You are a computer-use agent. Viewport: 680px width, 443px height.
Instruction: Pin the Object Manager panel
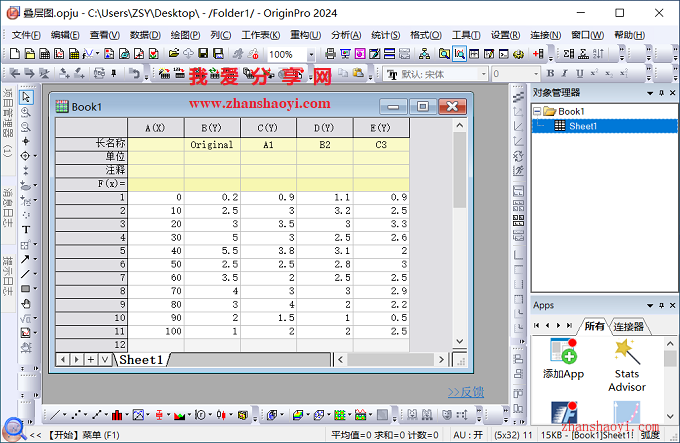tap(661, 93)
